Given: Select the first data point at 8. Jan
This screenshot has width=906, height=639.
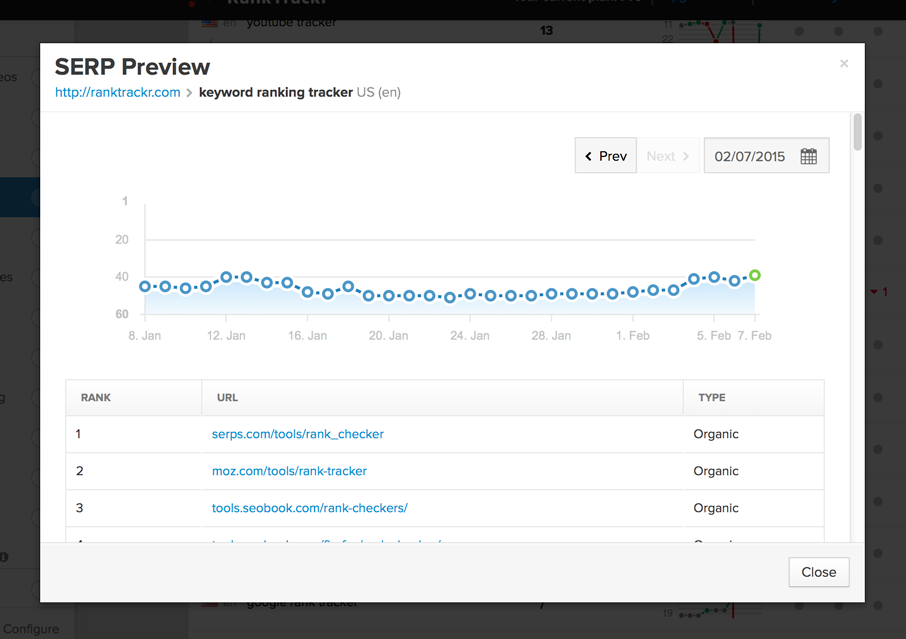Looking at the screenshot, I should pyautogui.click(x=145, y=286).
